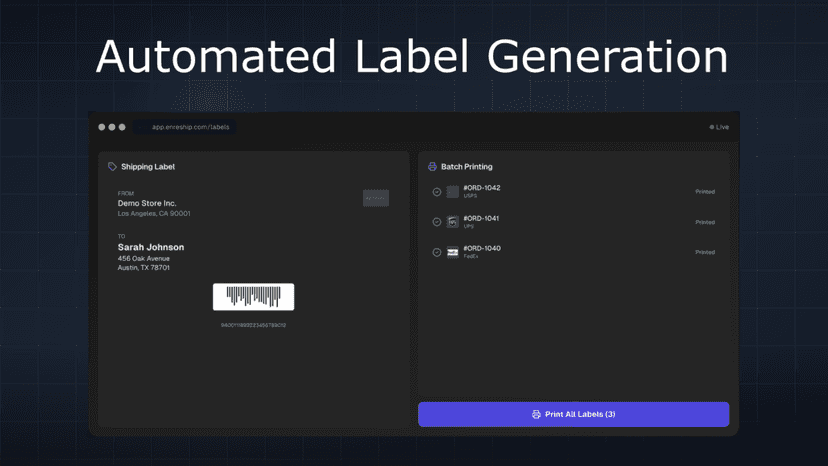This screenshot has height=466, width=828.
Task: Click the Printed status for #ORD-1040
Action: pos(705,253)
